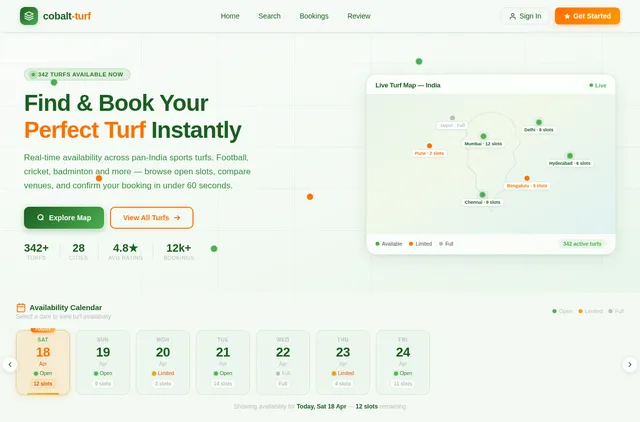Click the Limited legend in calendar header
The image size is (640, 422).
click(590, 311)
